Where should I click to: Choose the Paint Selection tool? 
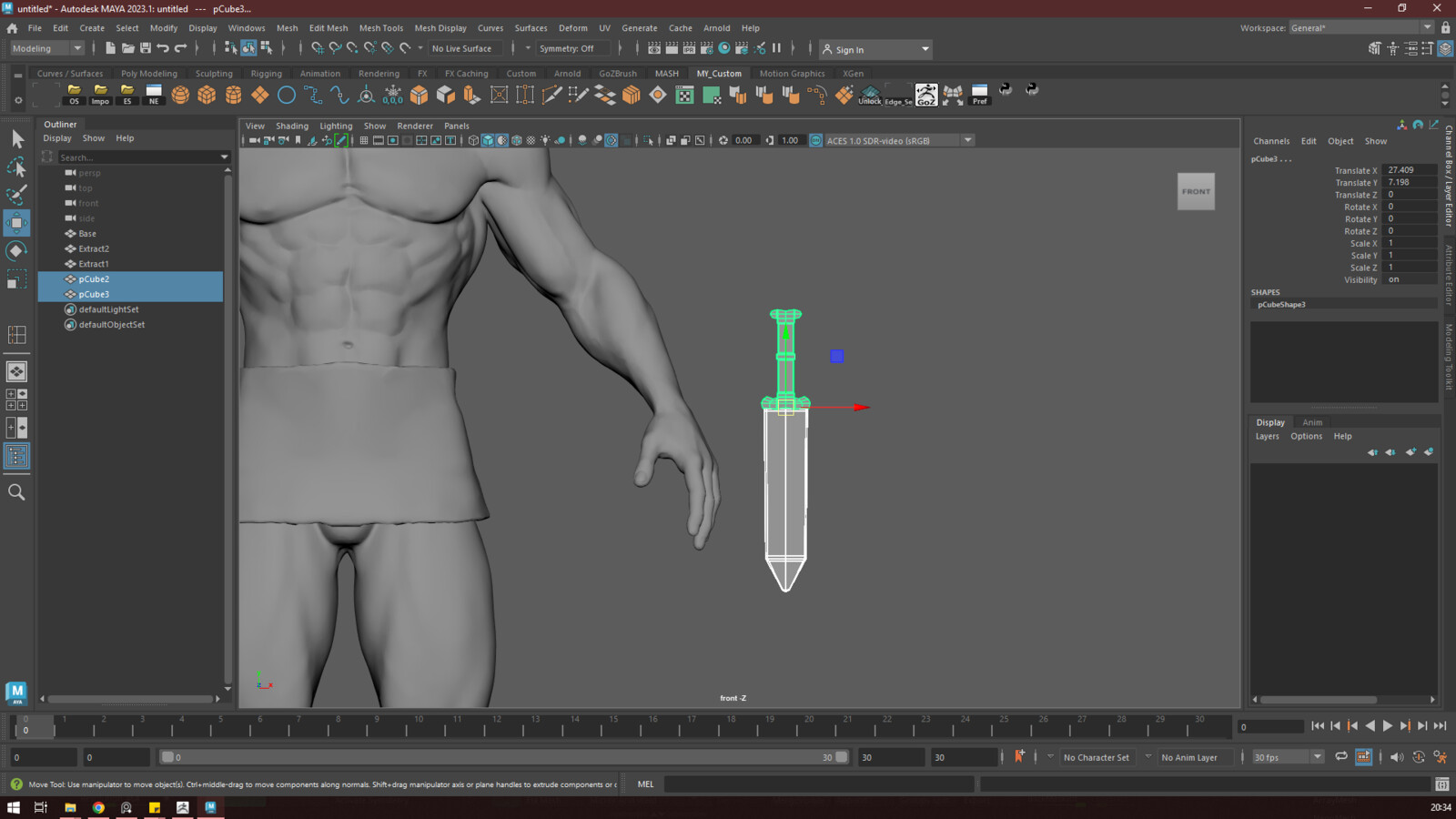pos(16,195)
